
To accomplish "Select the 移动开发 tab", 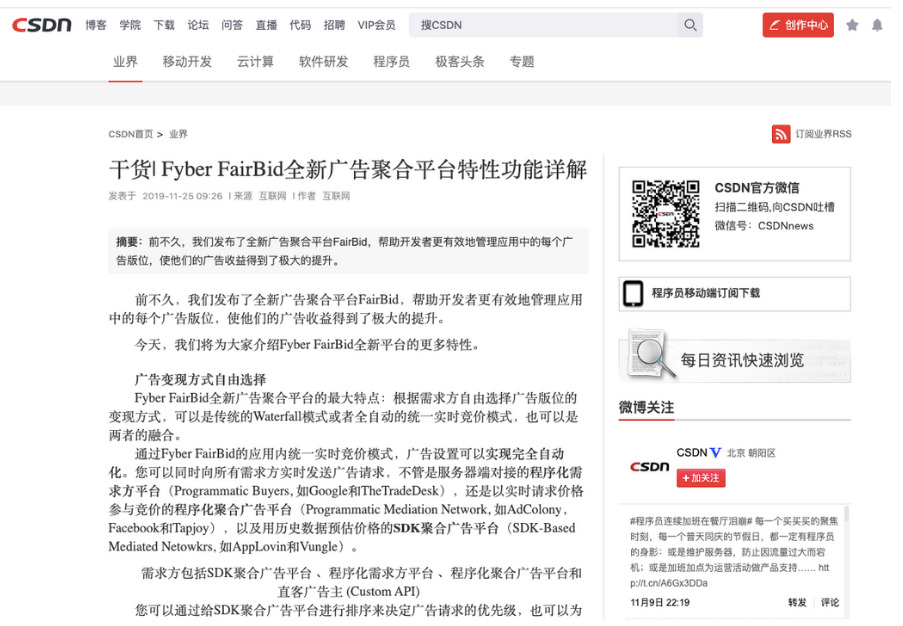I will 187,62.
